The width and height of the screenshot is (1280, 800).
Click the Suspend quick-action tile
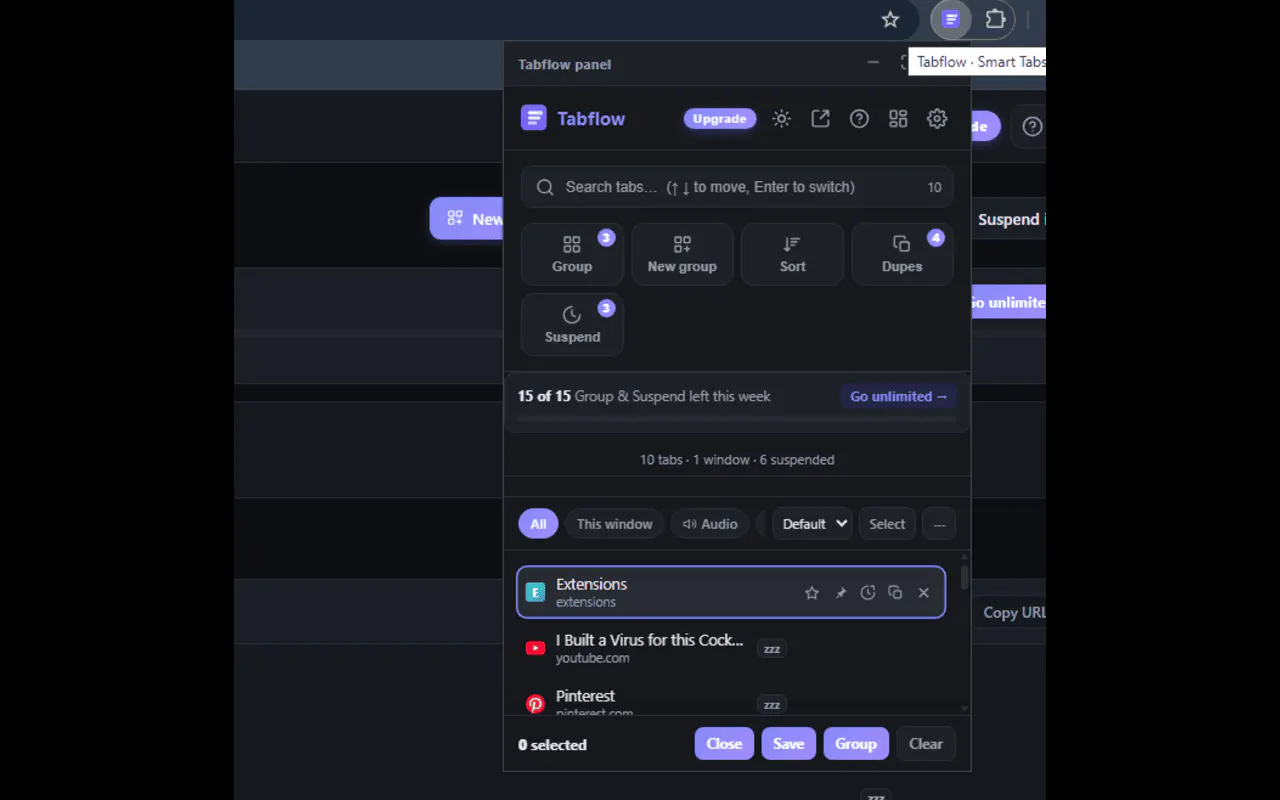pyautogui.click(x=572, y=324)
